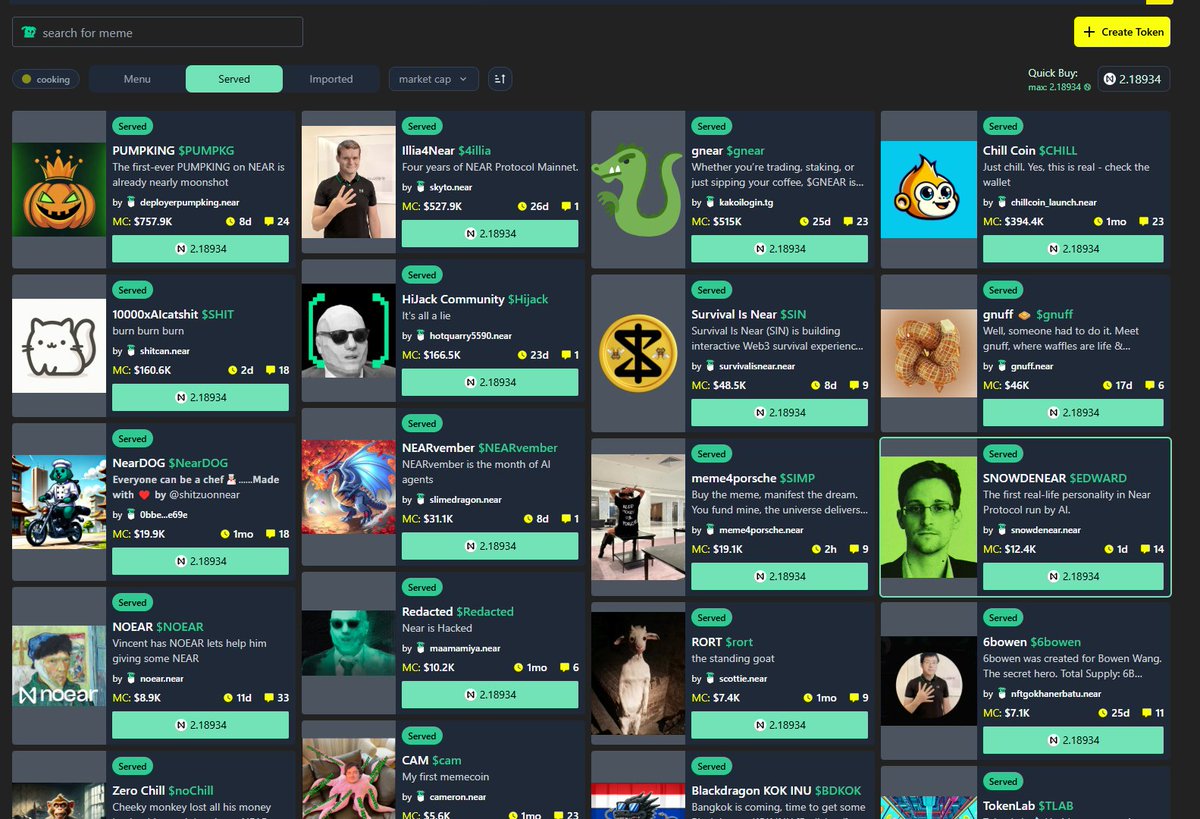
Task: Toggle the cooking filter pill
Action: click(x=46, y=79)
